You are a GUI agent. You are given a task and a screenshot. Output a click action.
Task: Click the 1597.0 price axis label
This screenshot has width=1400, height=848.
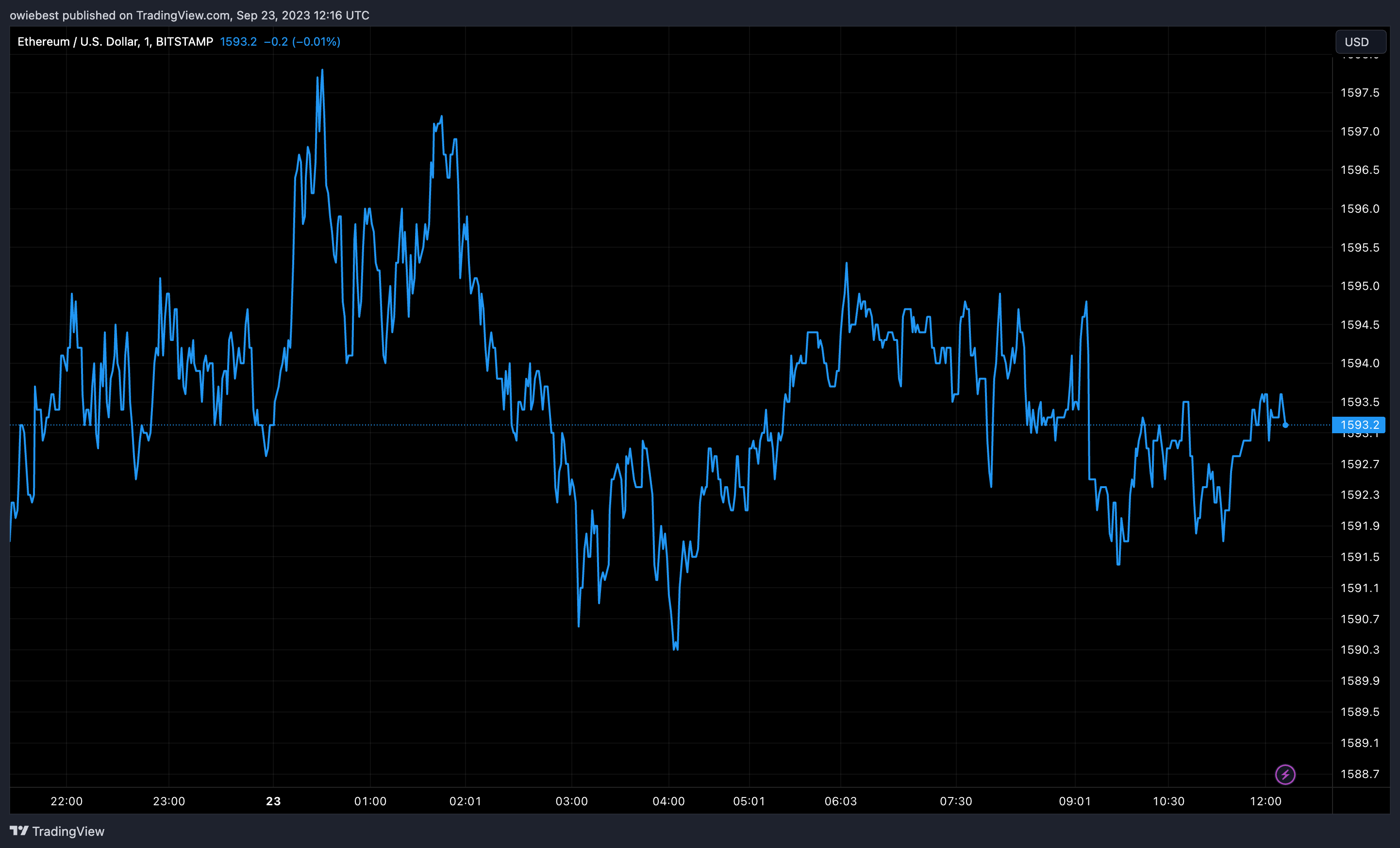[x=1360, y=131]
